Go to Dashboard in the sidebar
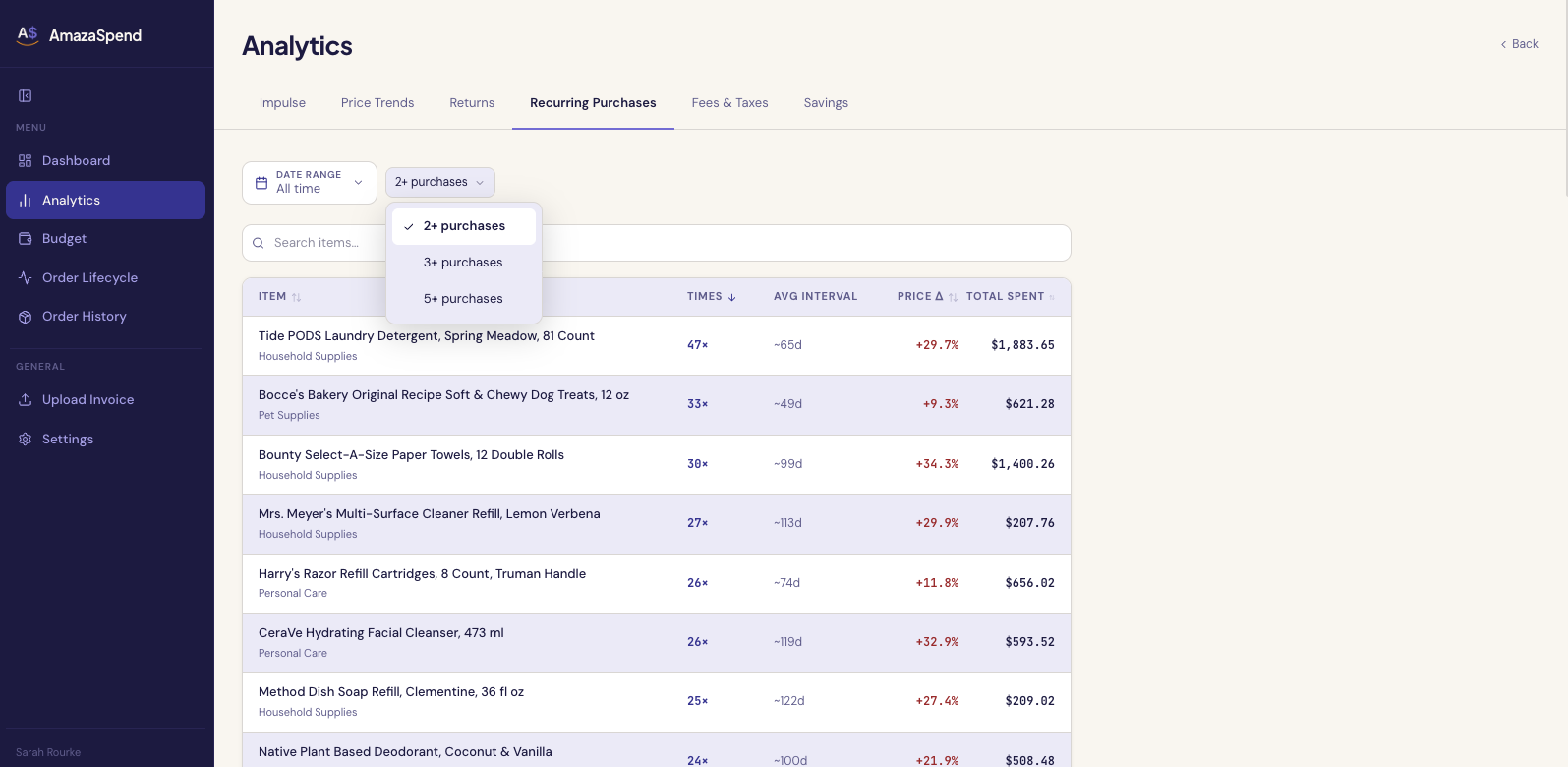Image resolution: width=1568 pixels, height=767 pixels. pos(105,160)
